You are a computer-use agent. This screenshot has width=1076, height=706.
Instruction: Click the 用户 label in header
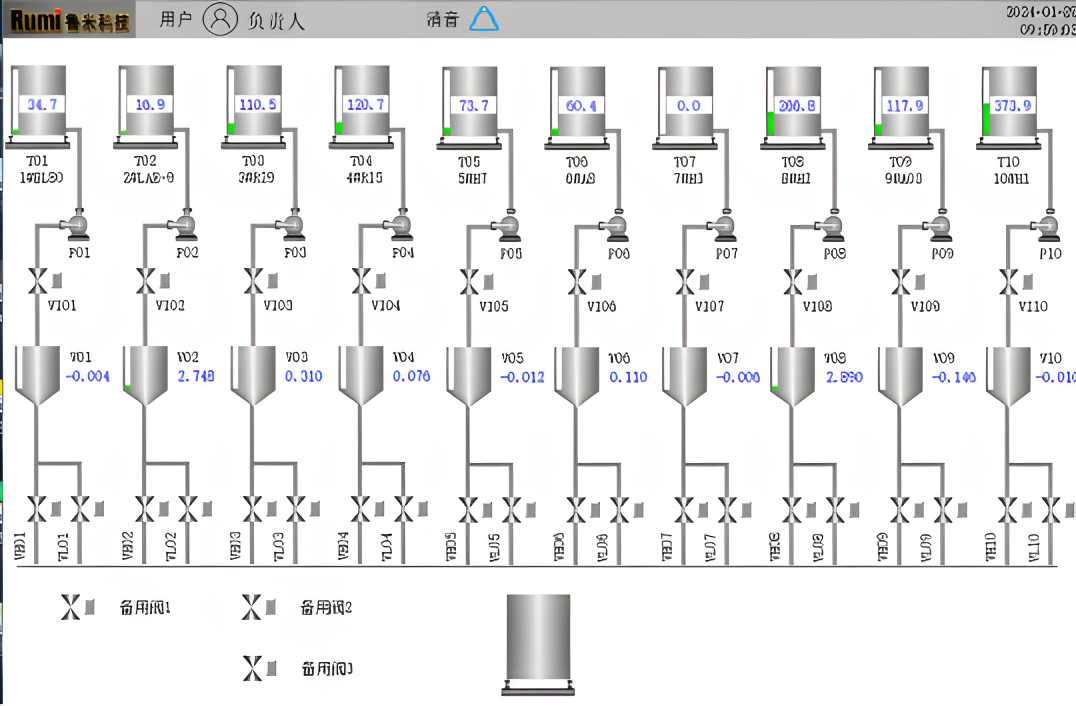[x=175, y=20]
